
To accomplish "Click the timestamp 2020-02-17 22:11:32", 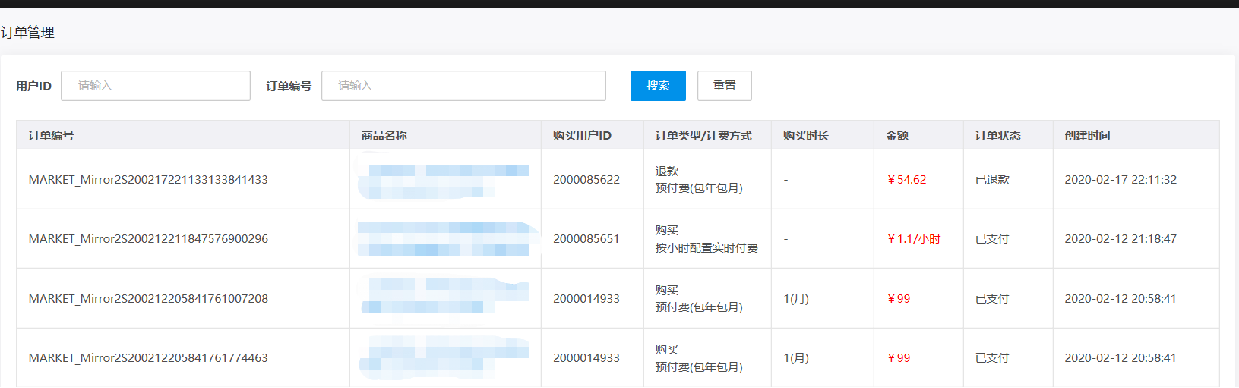I will [x=1120, y=180].
